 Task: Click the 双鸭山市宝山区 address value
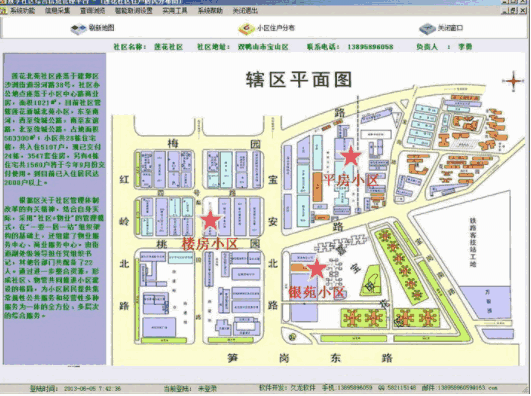pos(263,47)
